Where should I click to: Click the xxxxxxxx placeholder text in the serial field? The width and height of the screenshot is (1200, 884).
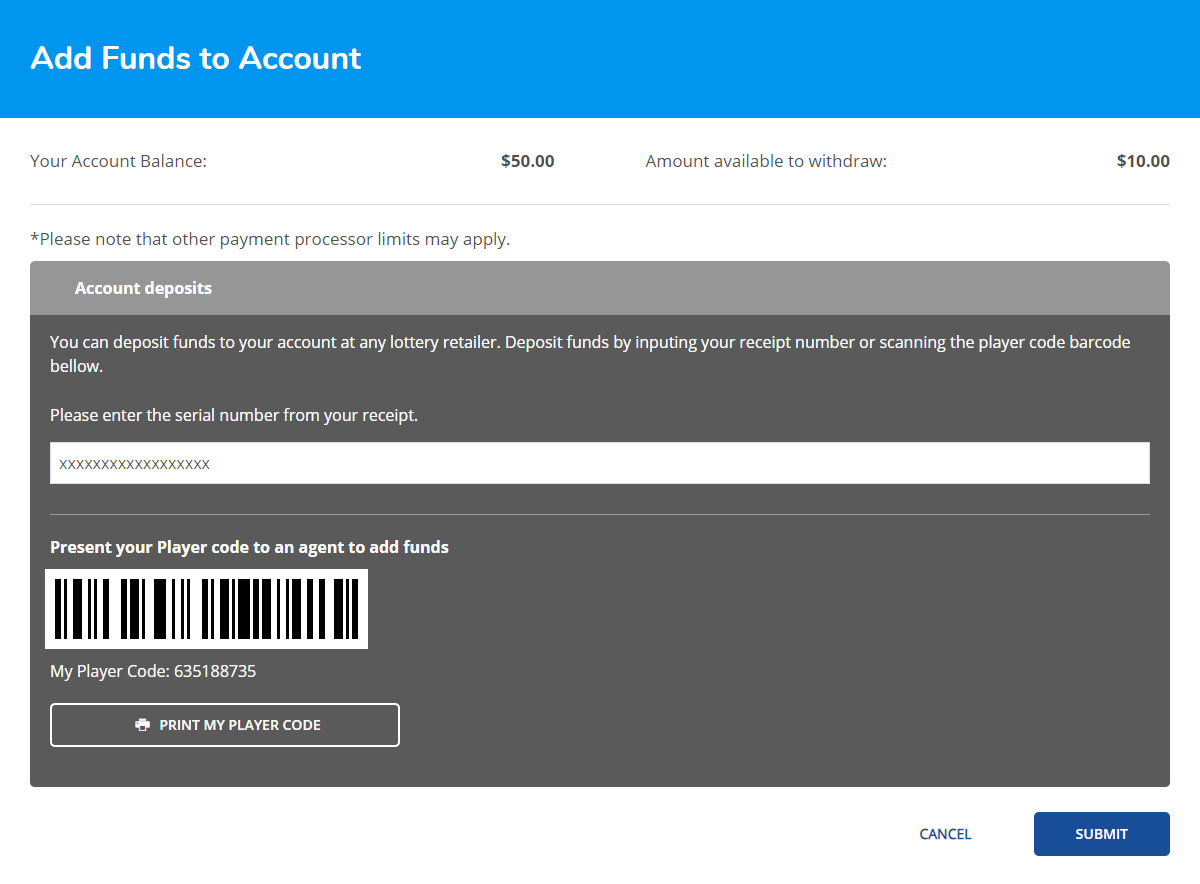(x=134, y=464)
